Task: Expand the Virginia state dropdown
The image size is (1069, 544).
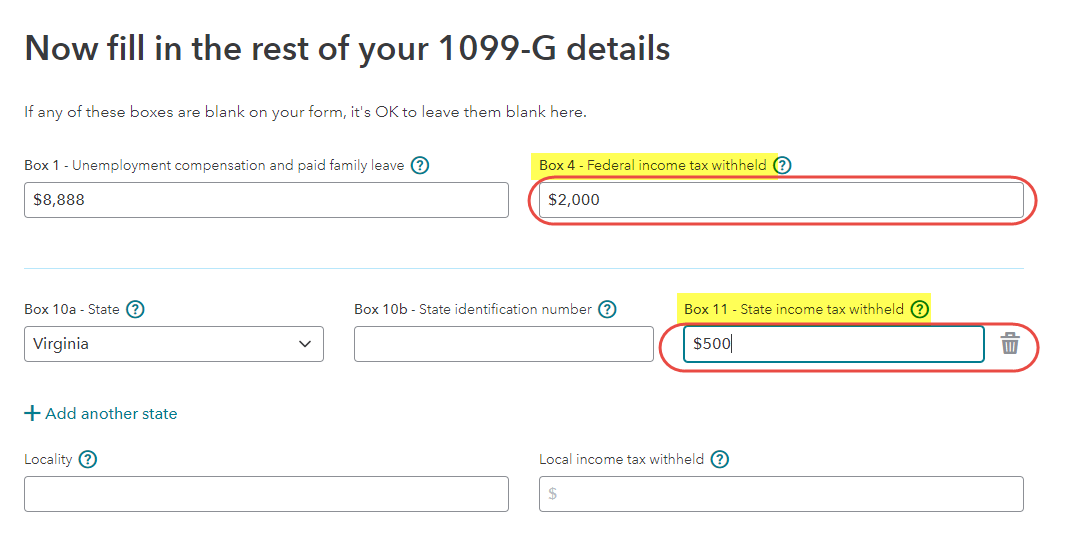Action: coord(174,344)
